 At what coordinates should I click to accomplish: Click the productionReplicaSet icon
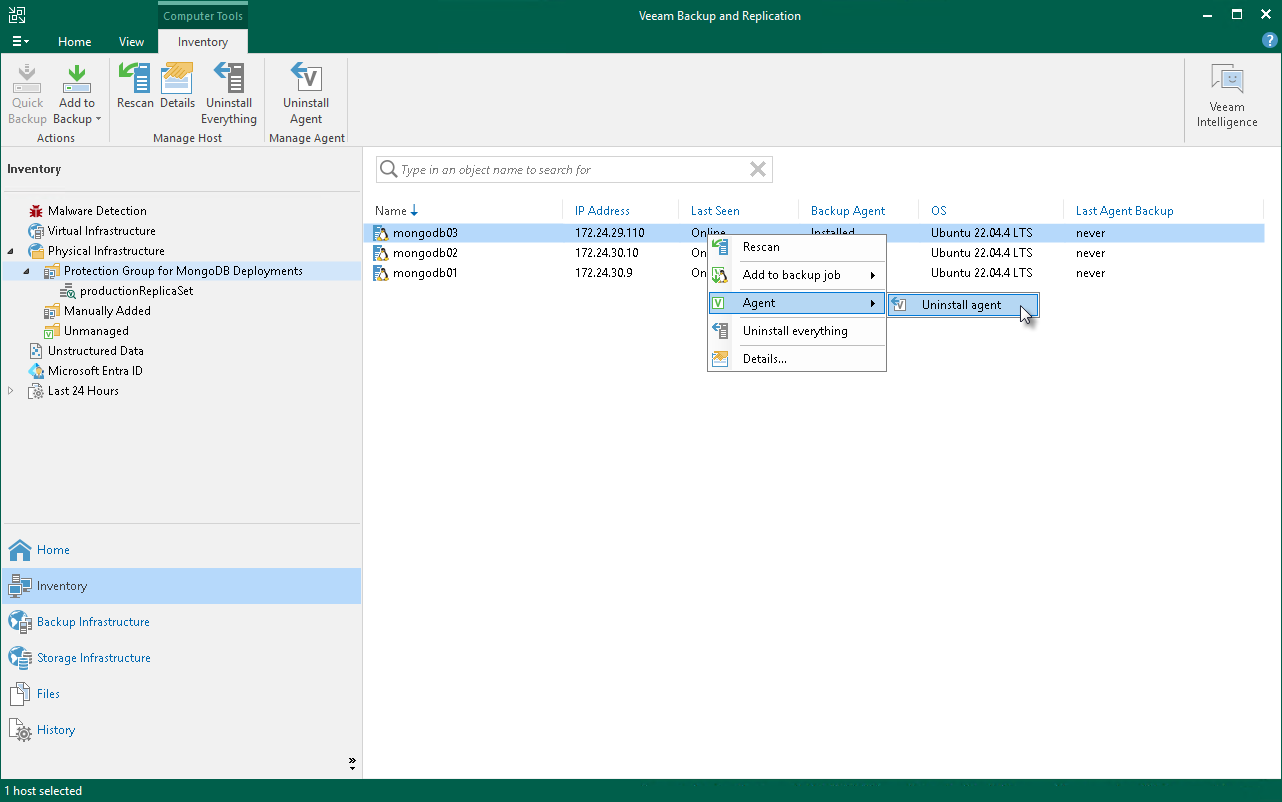68,291
